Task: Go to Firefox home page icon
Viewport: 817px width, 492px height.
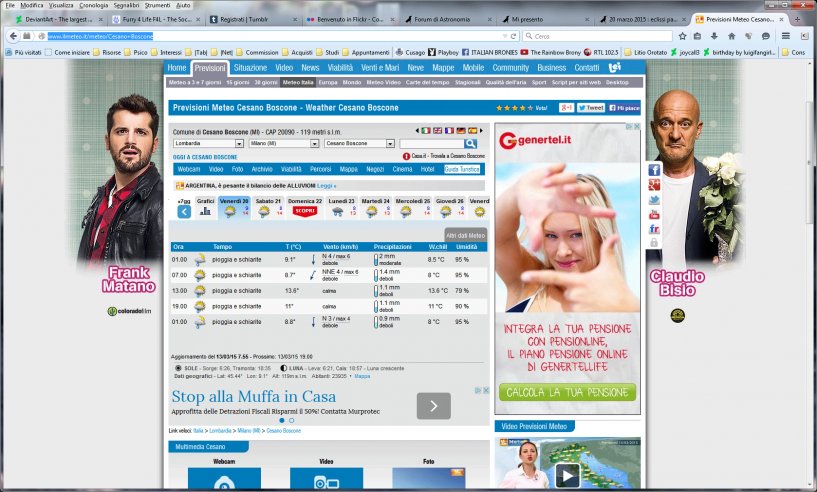Action: click(x=732, y=36)
